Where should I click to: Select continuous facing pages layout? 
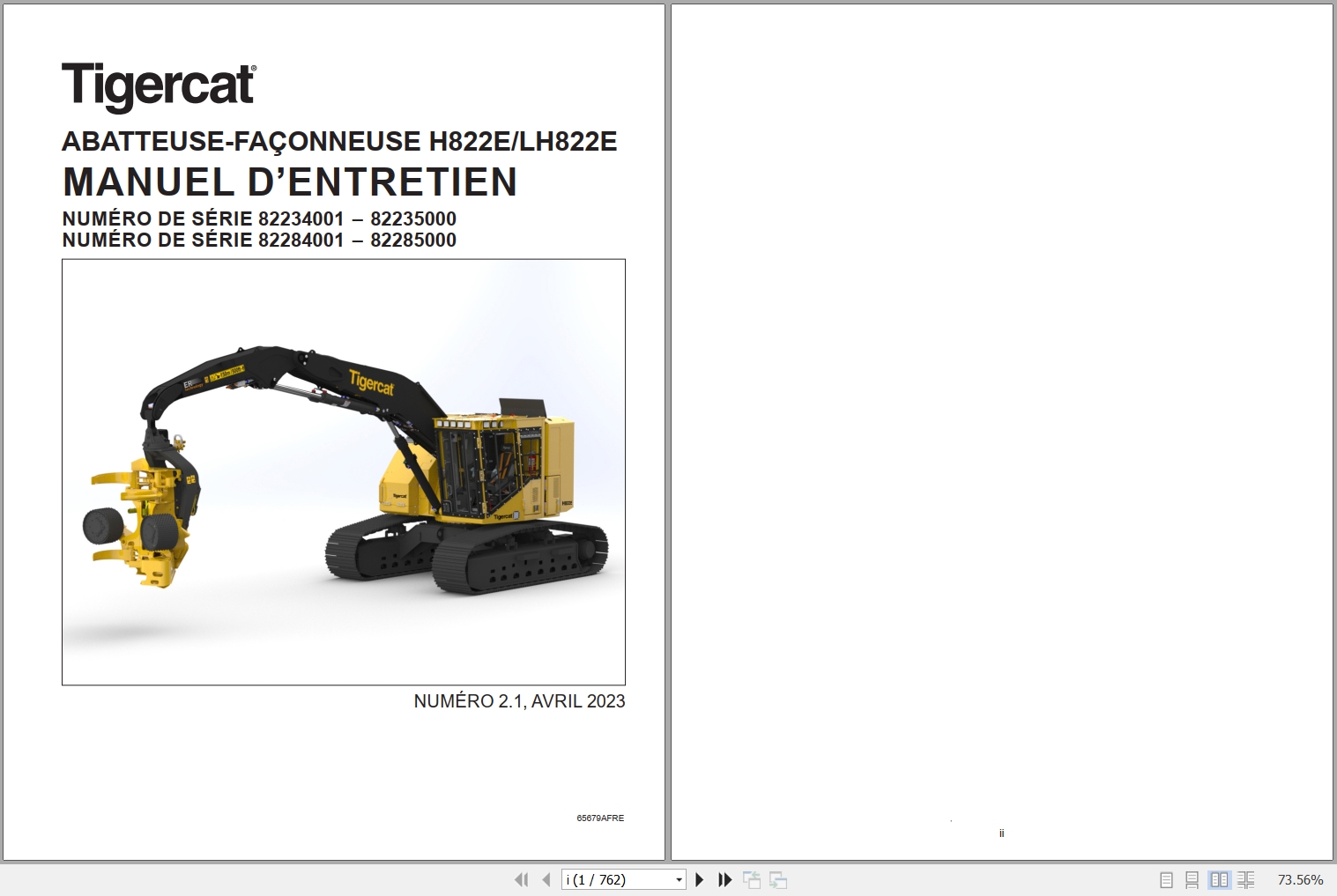[x=1247, y=879]
